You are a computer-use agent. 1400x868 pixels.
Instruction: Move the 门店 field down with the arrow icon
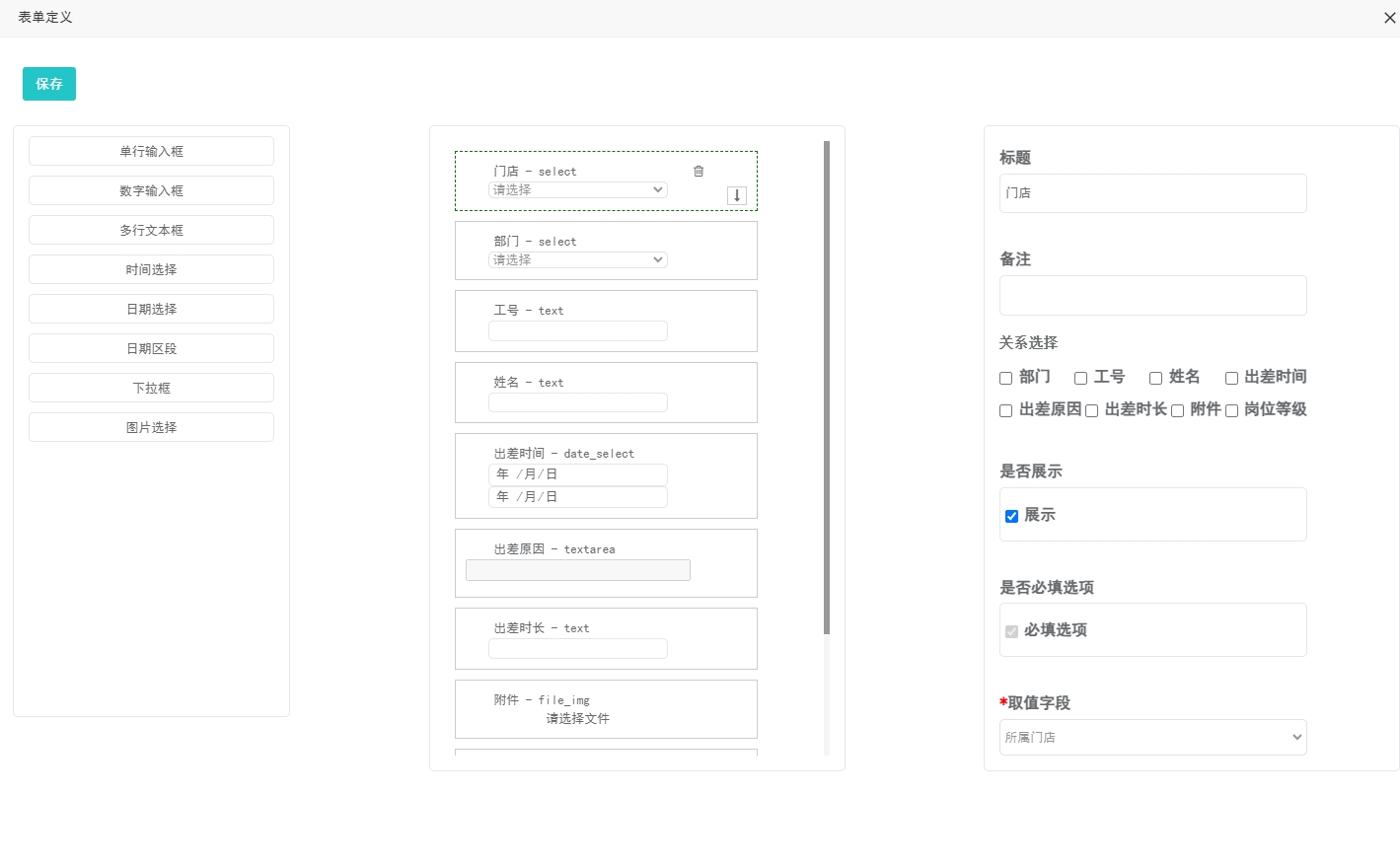737,195
